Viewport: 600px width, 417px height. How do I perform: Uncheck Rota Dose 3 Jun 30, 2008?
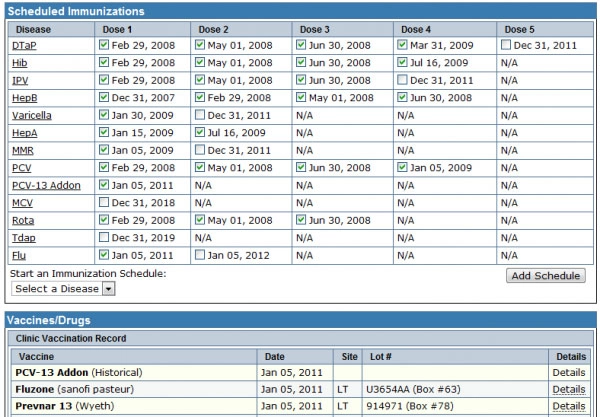click(x=301, y=220)
